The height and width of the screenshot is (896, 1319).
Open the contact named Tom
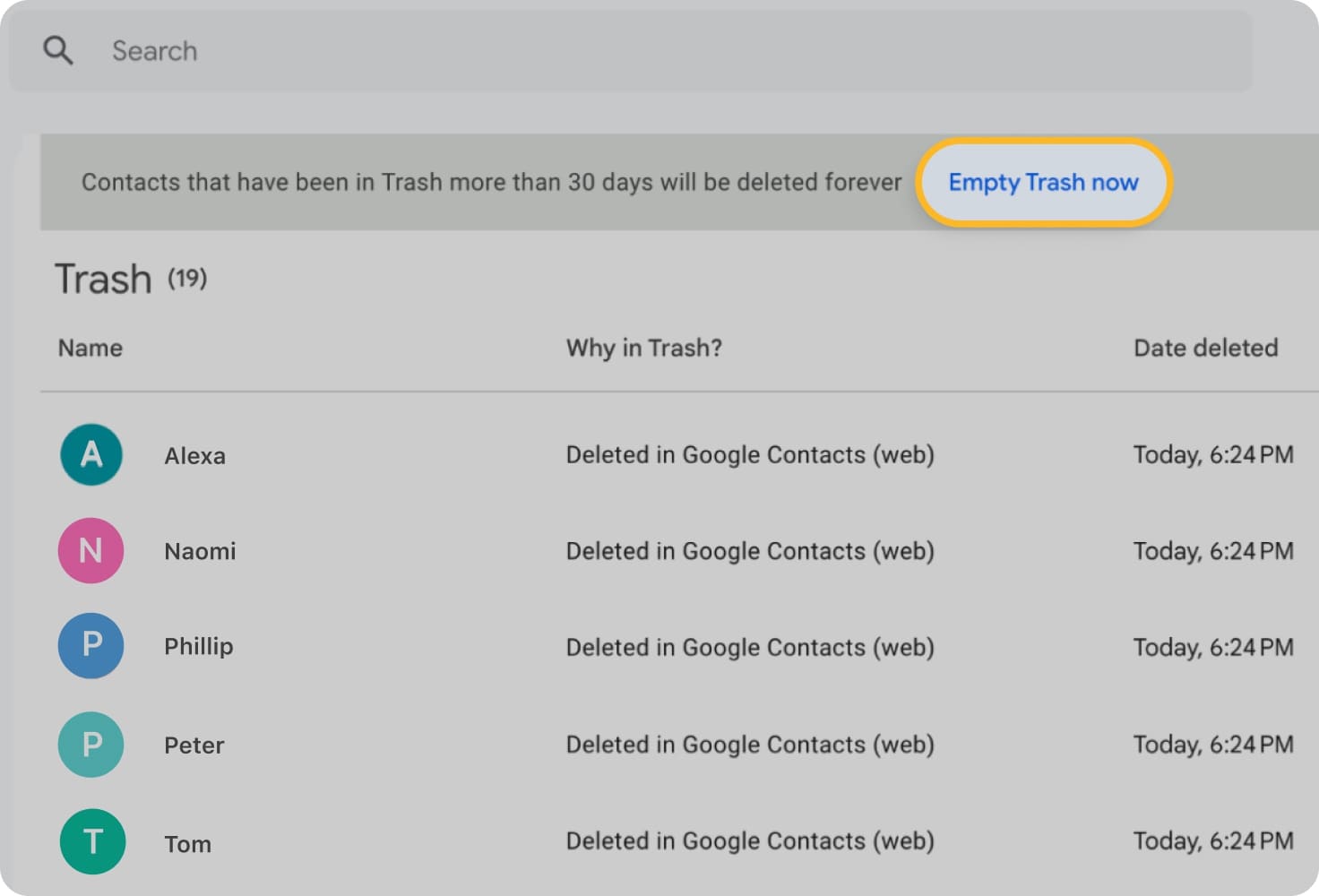click(187, 842)
